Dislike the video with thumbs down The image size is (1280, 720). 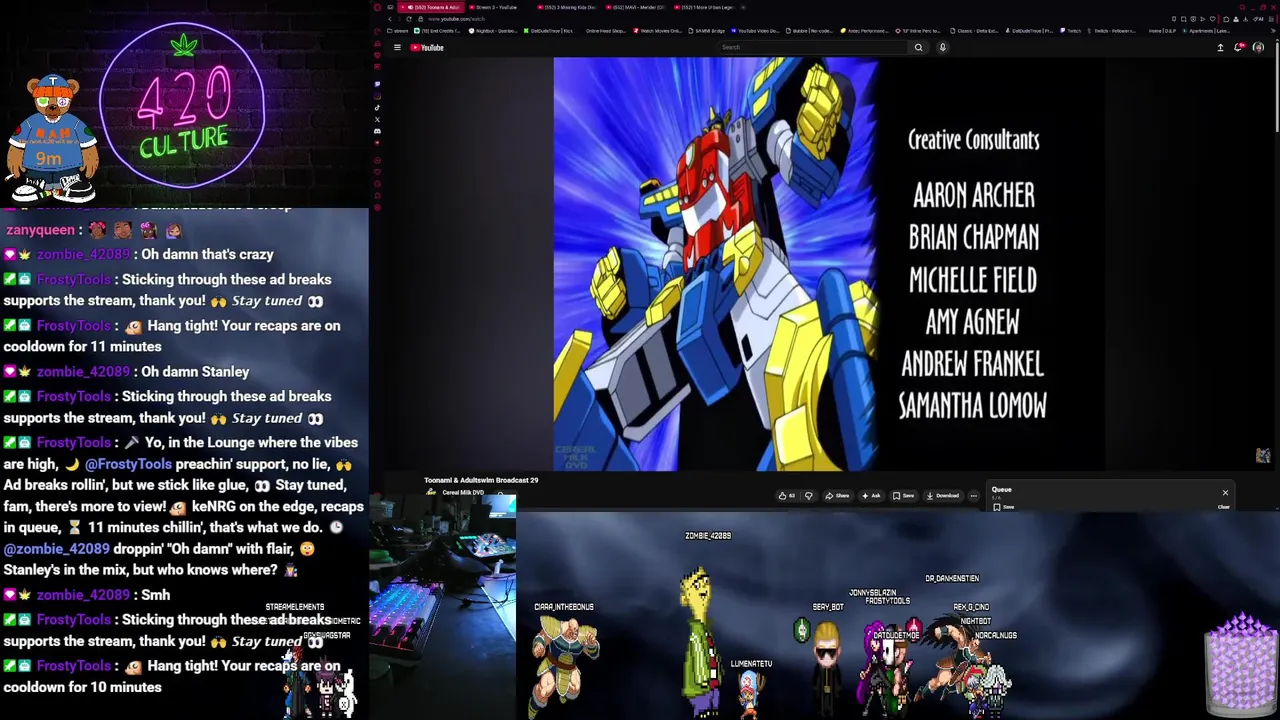pos(809,495)
